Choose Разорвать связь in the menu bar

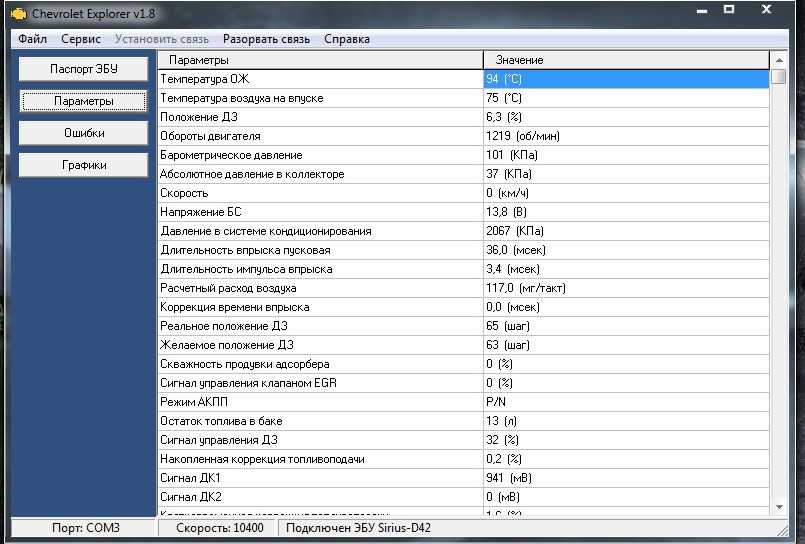[x=266, y=39]
